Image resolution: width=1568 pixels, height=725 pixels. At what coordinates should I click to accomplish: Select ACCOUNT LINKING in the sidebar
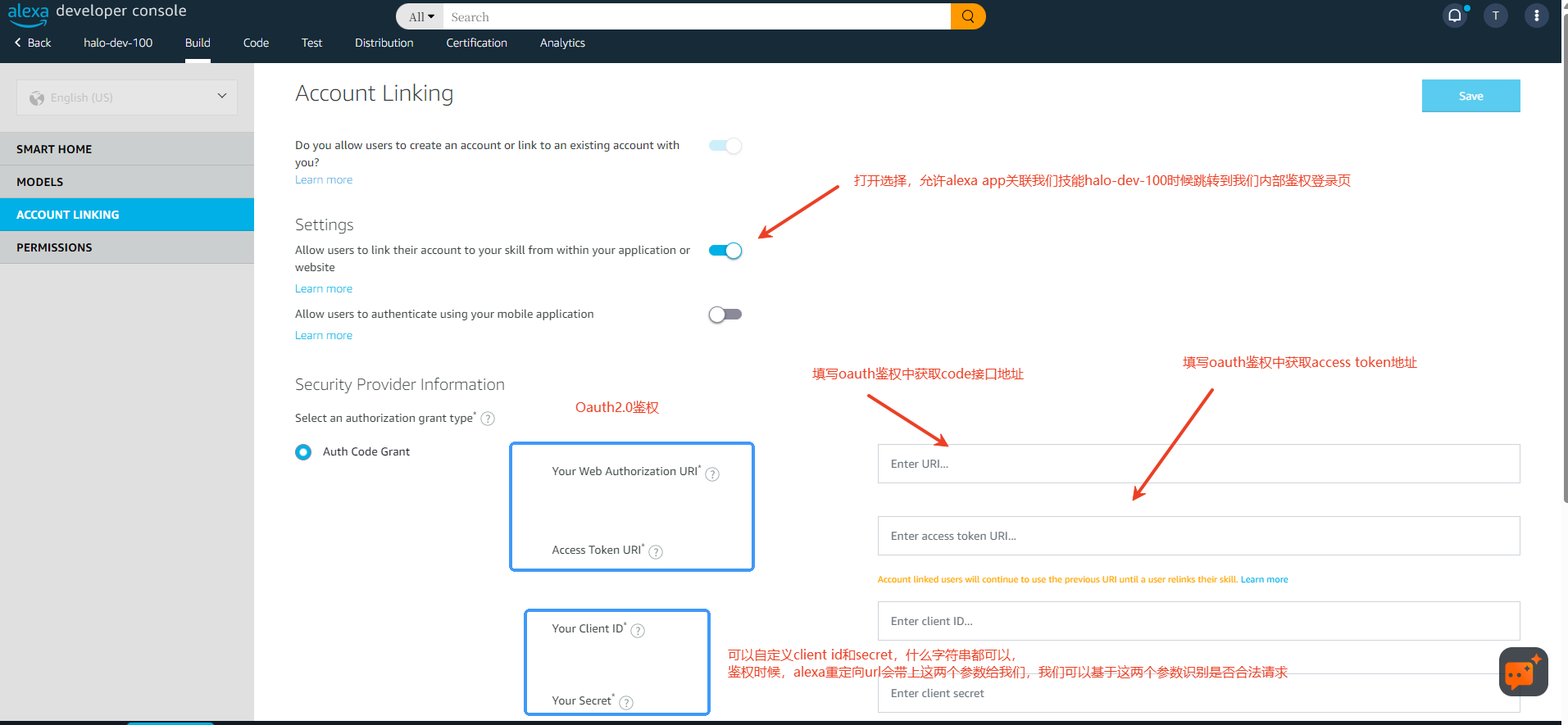click(127, 215)
